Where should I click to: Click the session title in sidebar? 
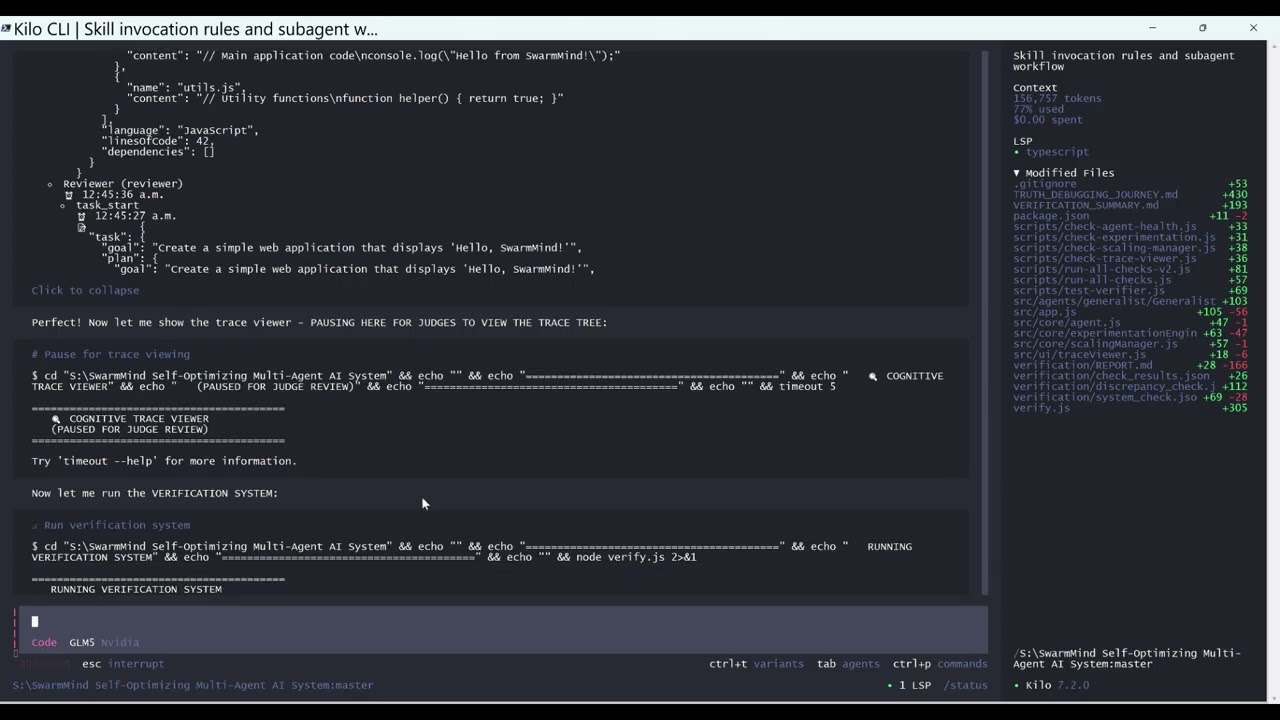tap(1123, 61)
